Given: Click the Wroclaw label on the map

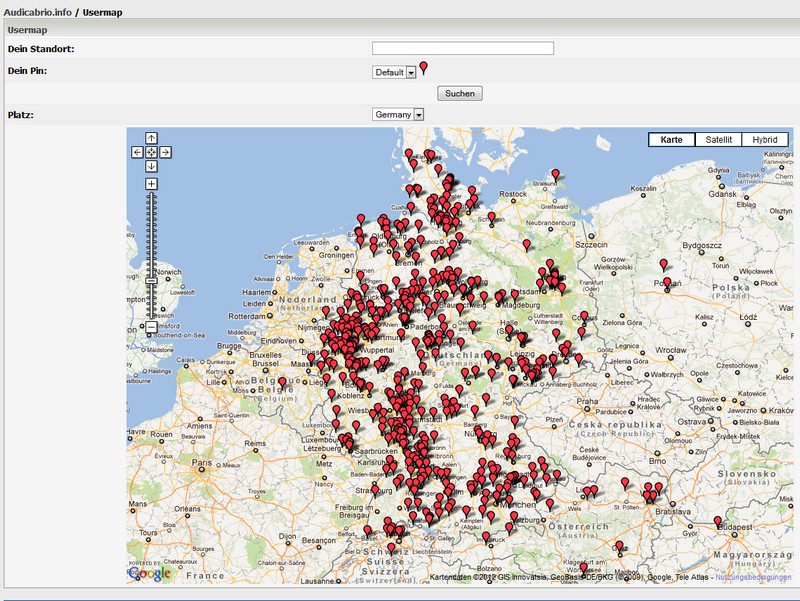Looking at the screenshot, I should click(671, 350).
